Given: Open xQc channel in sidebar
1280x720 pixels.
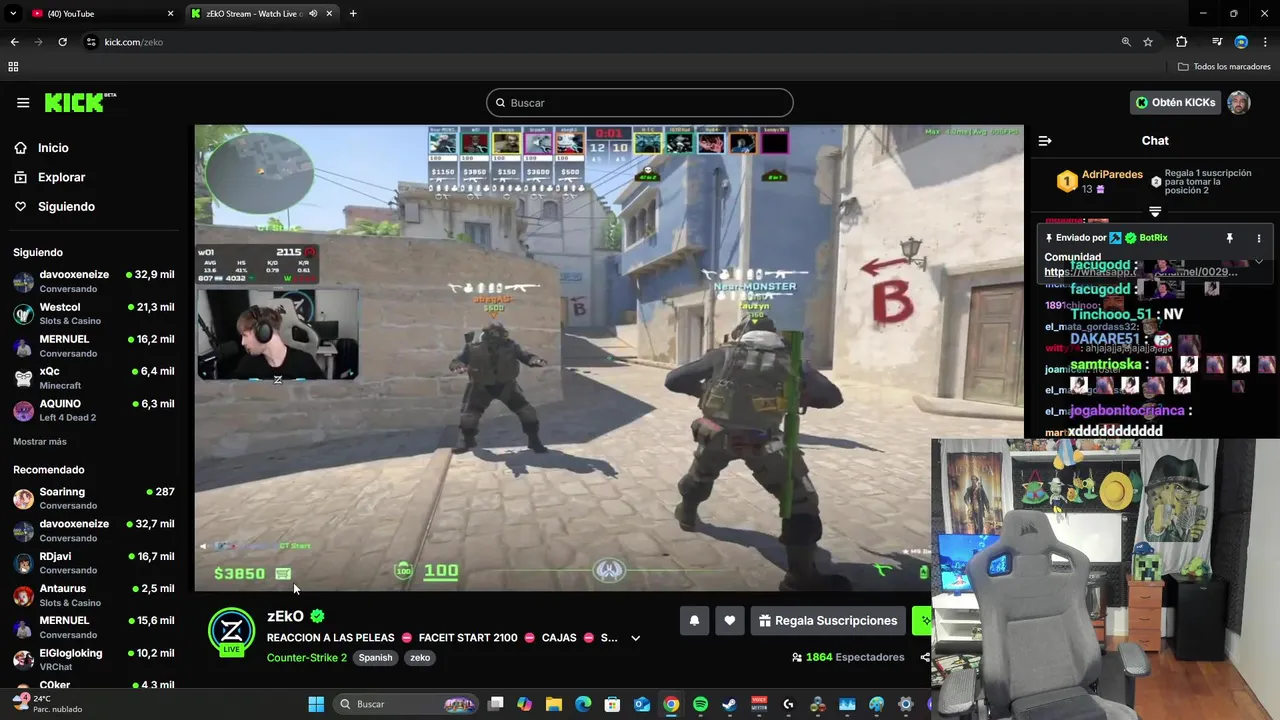Looking at the screenshot, I should (94, 378).
